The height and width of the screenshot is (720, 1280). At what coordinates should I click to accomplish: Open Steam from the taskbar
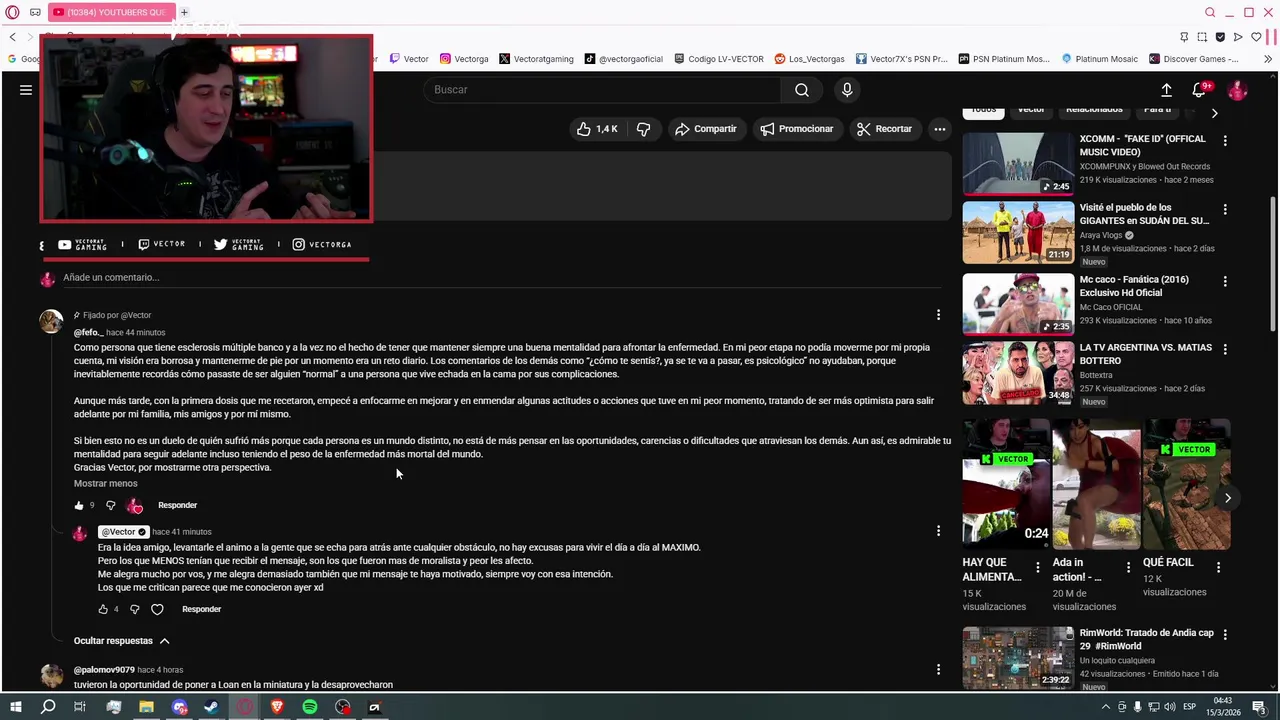tap(212, 707)
